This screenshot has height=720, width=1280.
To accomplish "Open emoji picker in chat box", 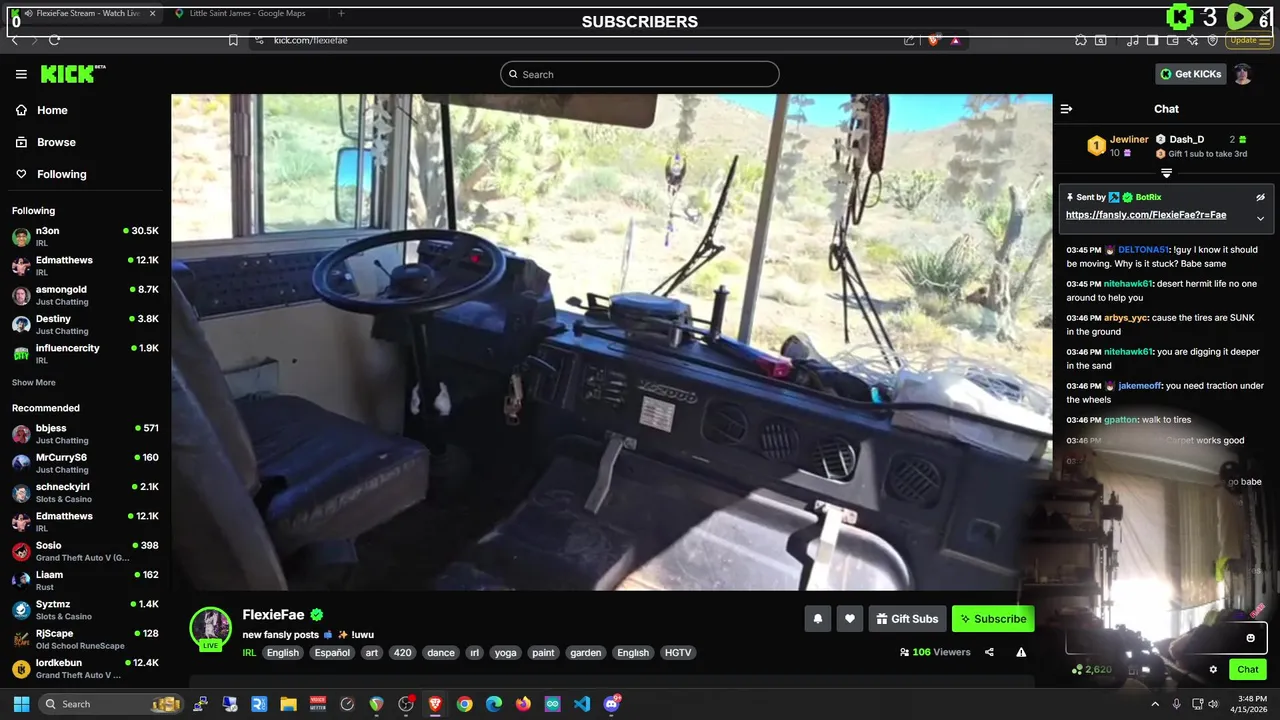I will click(x=1250, y=638).
